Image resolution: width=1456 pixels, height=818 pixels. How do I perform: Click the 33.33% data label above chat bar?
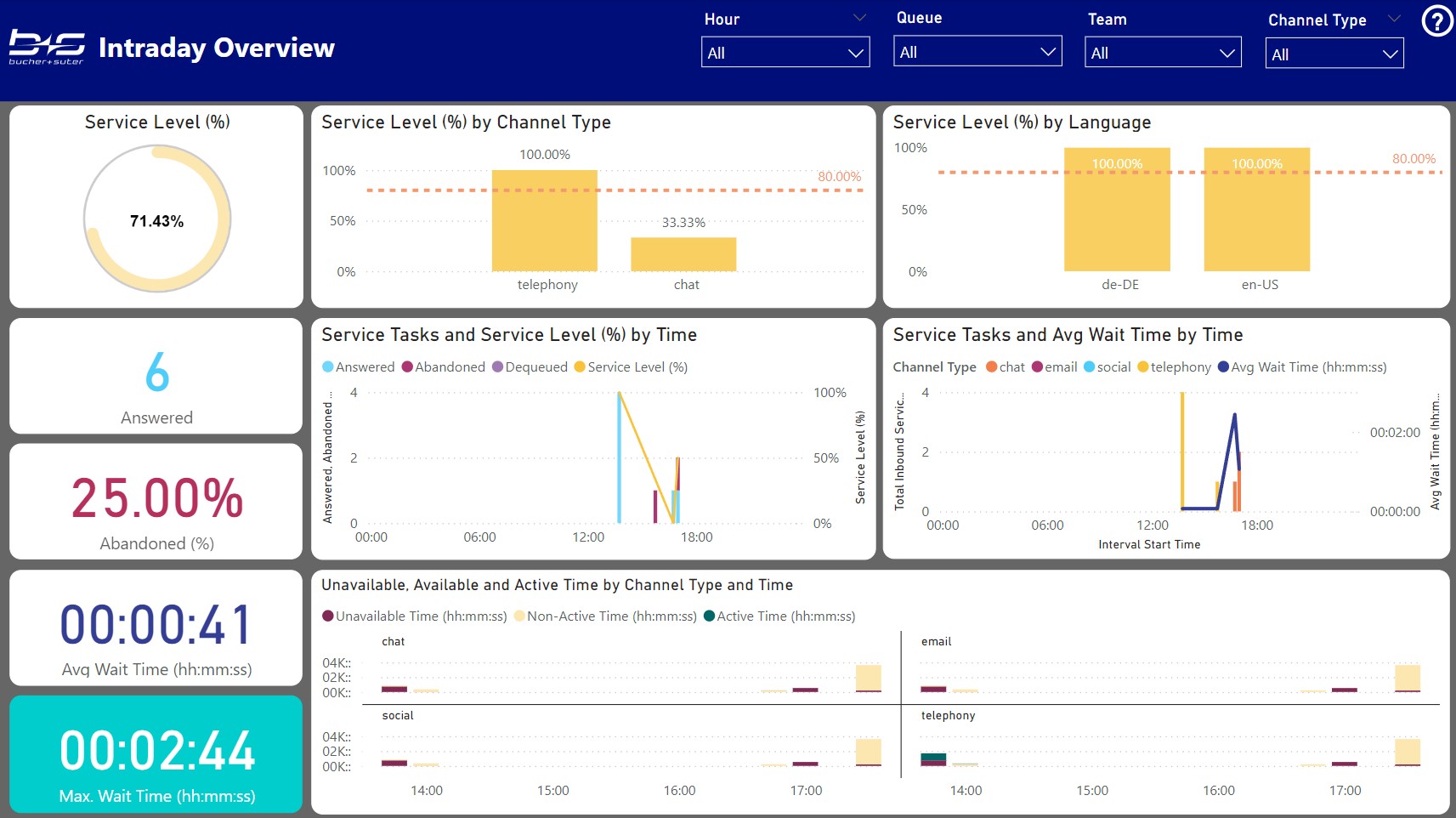tap(683, 223)
